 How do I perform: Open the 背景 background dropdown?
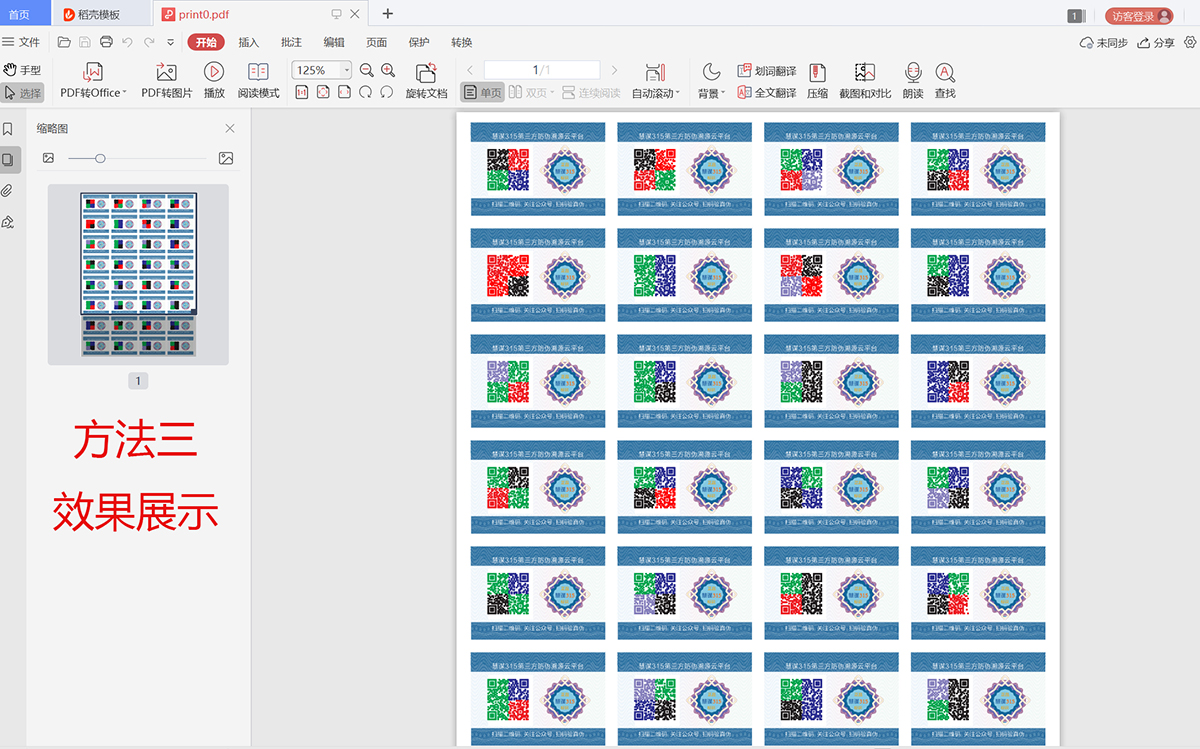pyautogui.click(x=711, y=81)
